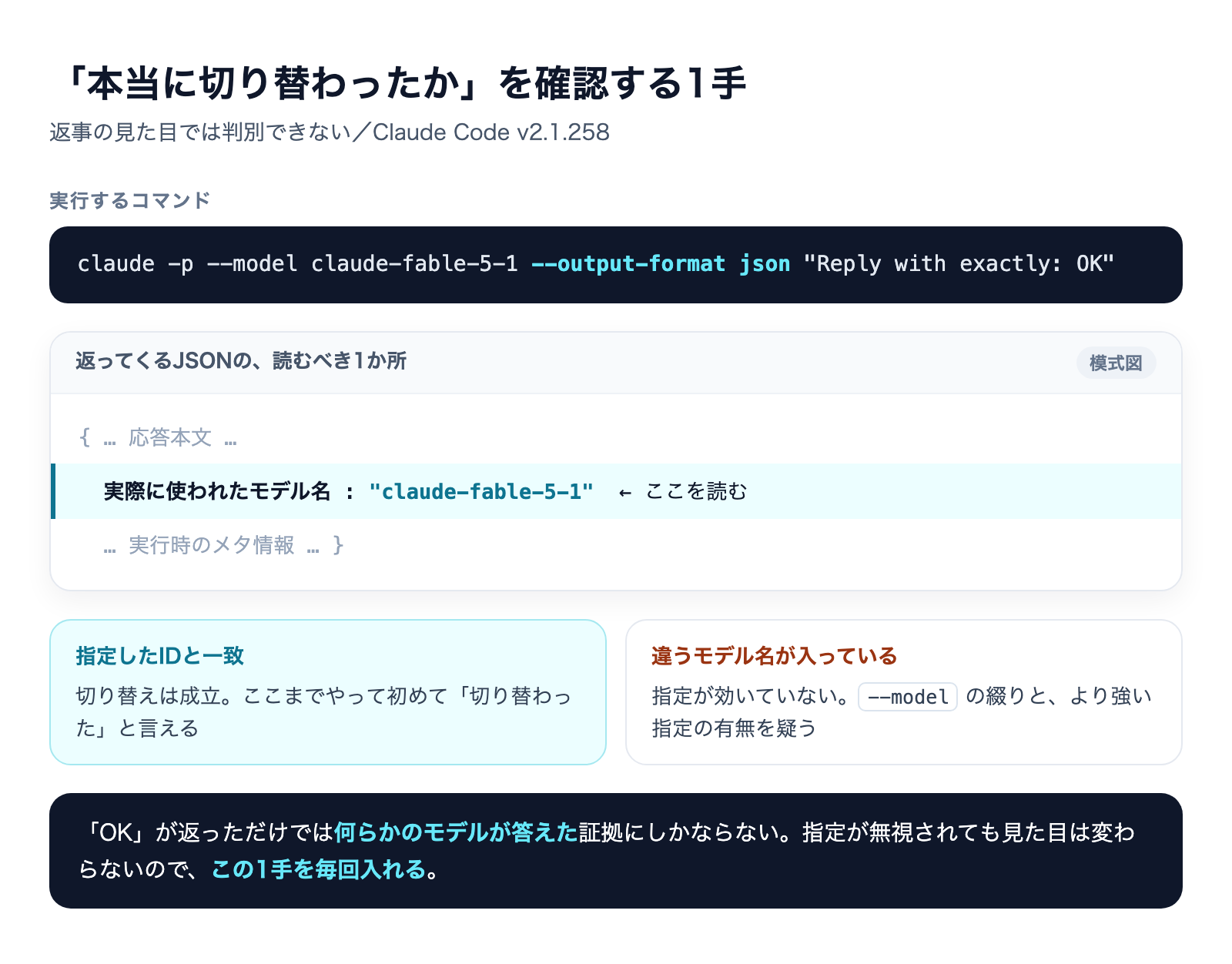Click '--output-format json' in the command block
The image size is (1232, 964).
click(x=661, y=264)
